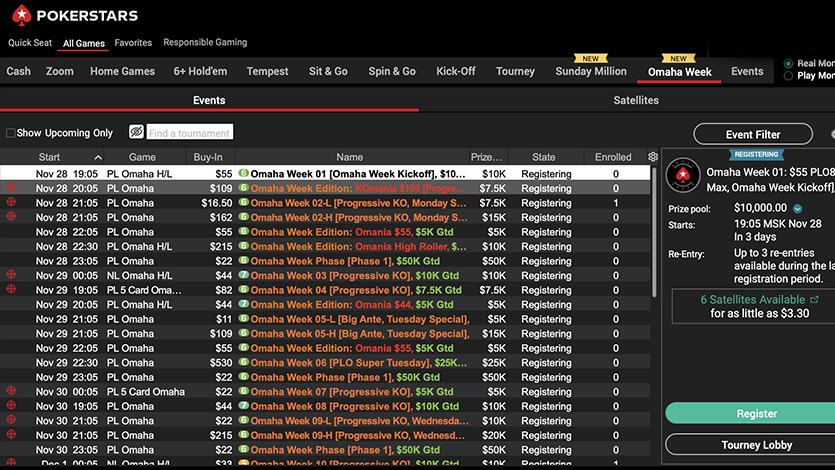835x470 pixels.
Task: Click knockout target icon on Omaha Week 07 row
Action: click(x=11, y=391)
